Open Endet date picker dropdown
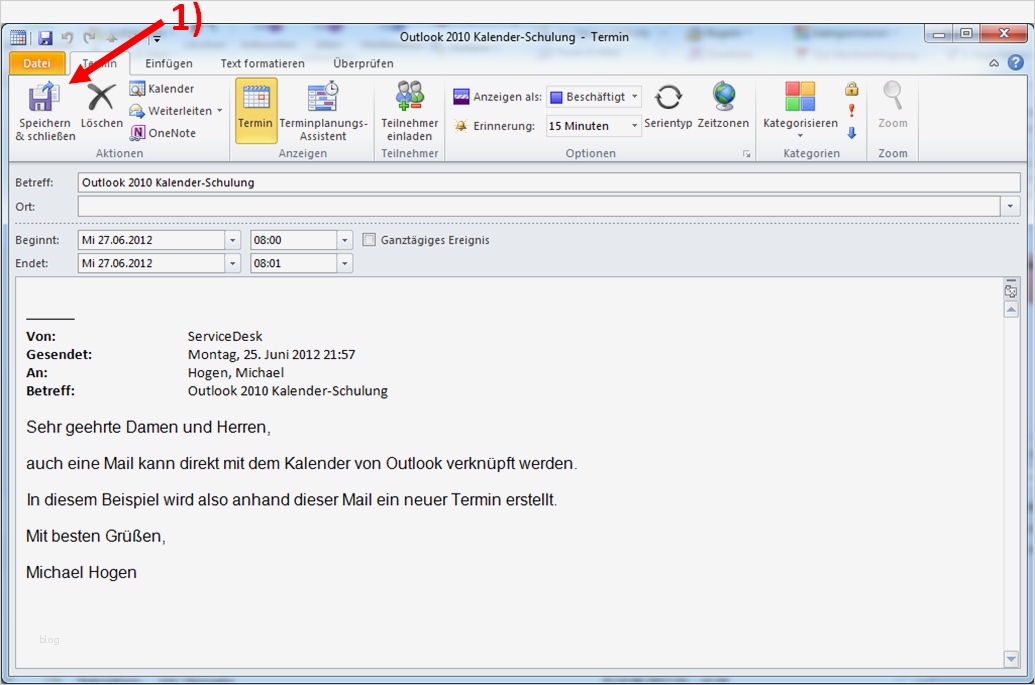This screenshot has height=685, width=1035. (x=232, y=263)
